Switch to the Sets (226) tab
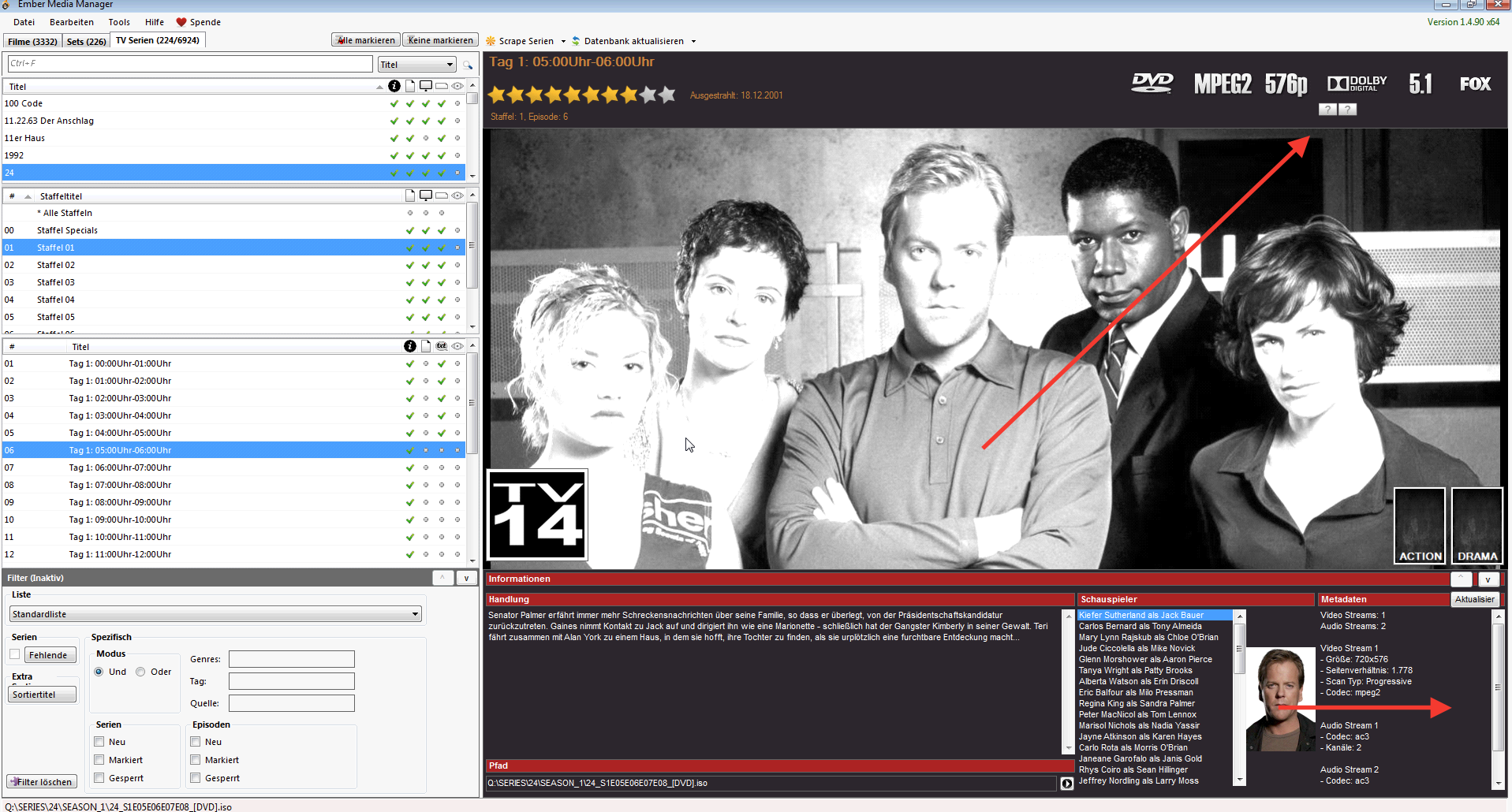The height and width of the screenshot is (812, 1512). (x=86, y=41)
